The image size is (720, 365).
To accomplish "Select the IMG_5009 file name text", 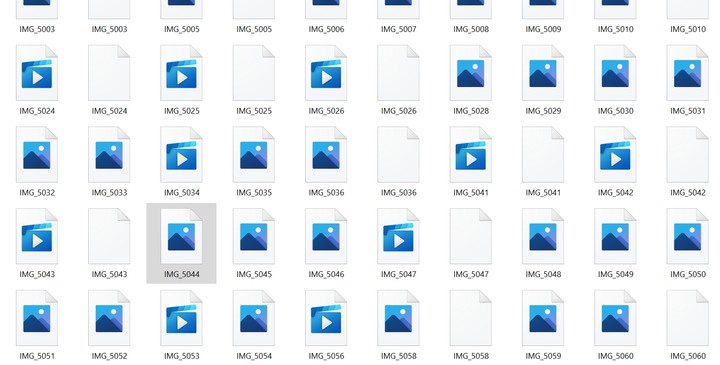I will (x=543, y=29).
